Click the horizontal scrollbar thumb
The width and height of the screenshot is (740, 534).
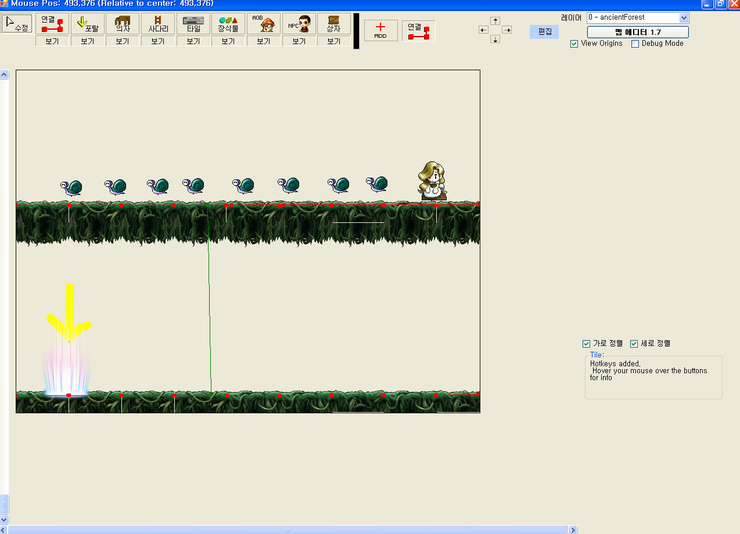pyautogui.click(x=288, y=530)
